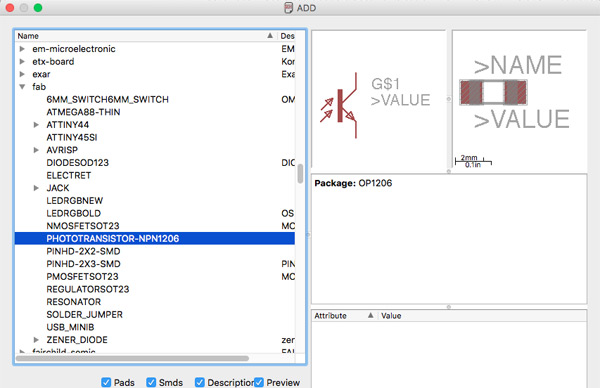Select the ATTINY45SI device

72,137
